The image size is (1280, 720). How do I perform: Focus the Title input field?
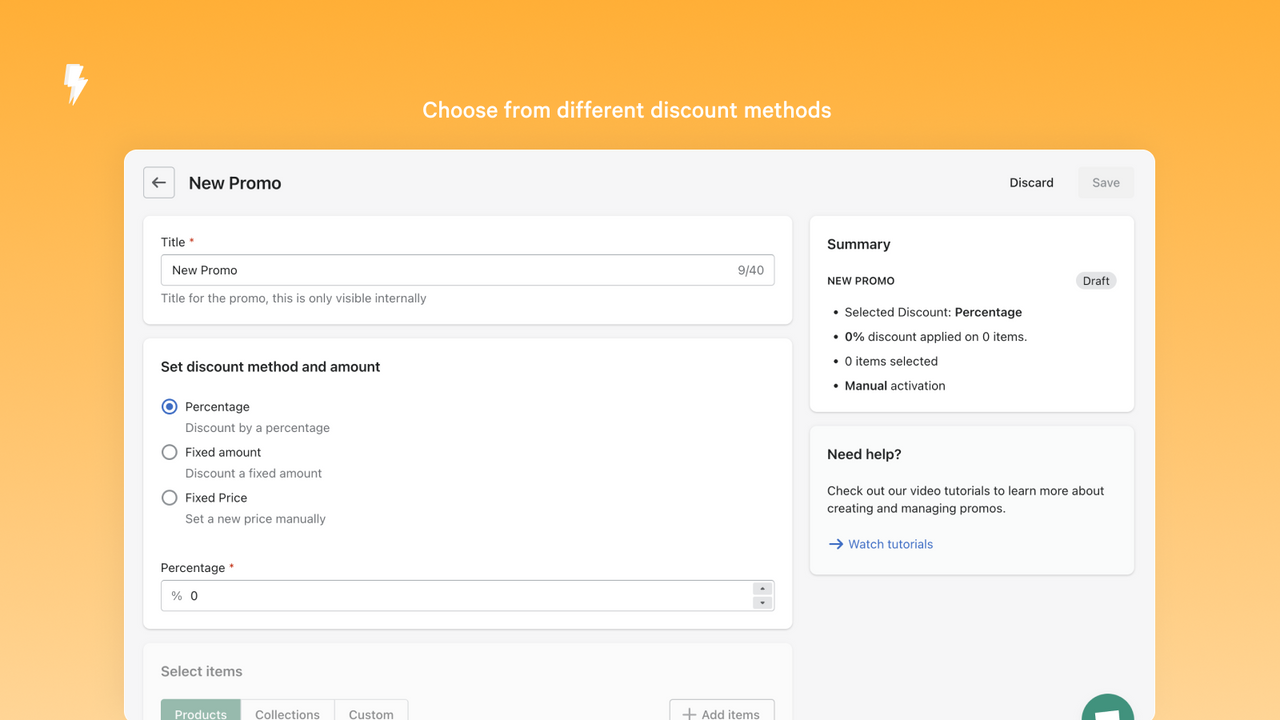[x=467, y=270]
